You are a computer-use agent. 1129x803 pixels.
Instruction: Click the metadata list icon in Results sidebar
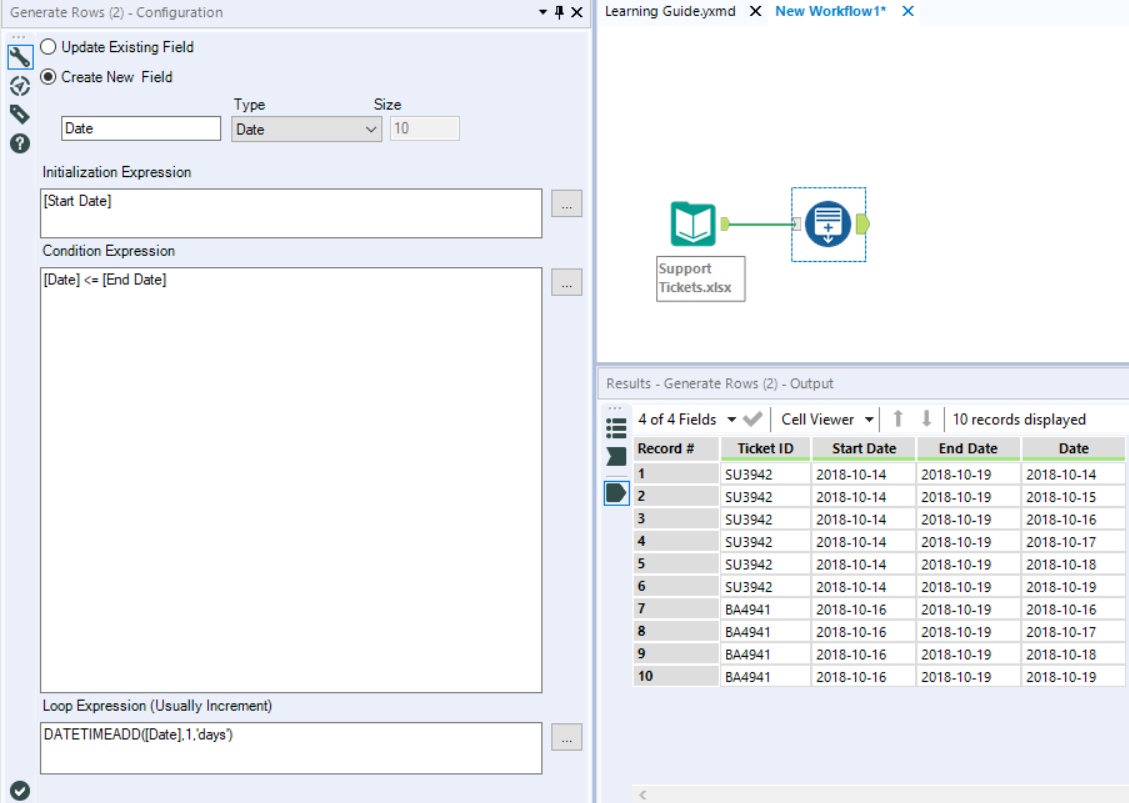615,428
